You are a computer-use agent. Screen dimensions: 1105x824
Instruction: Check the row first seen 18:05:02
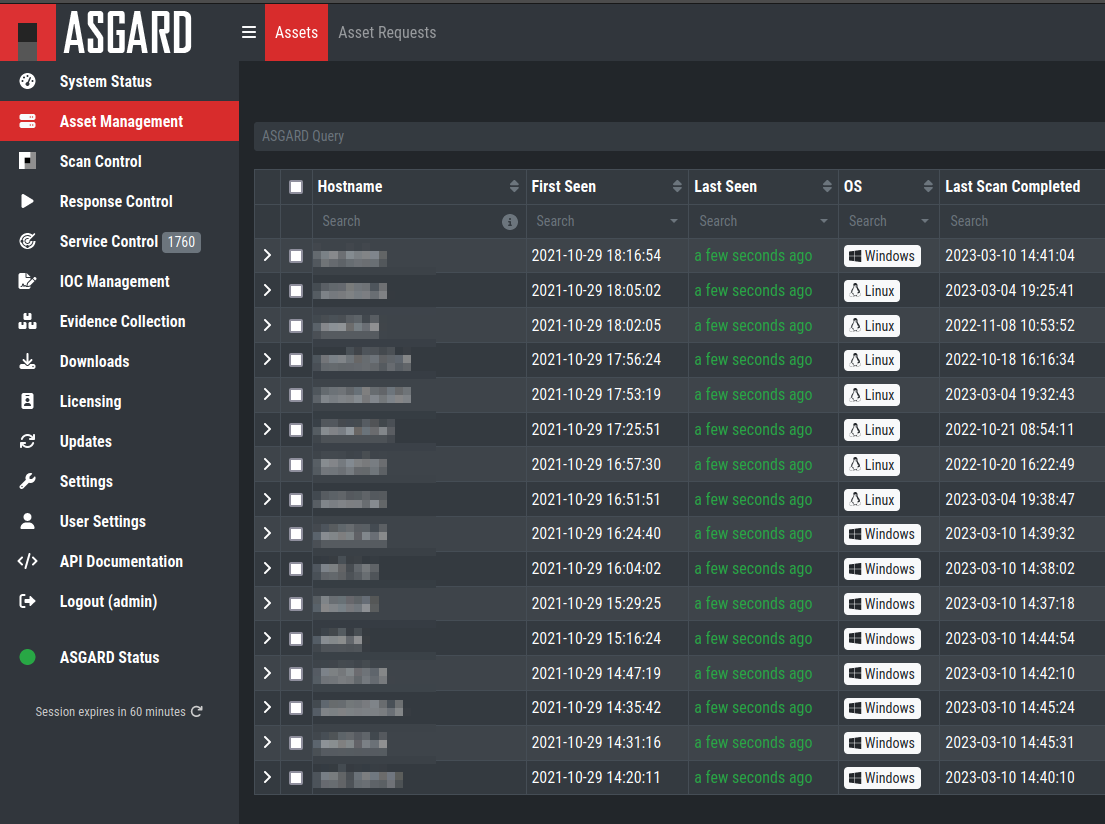click(296, 290)
